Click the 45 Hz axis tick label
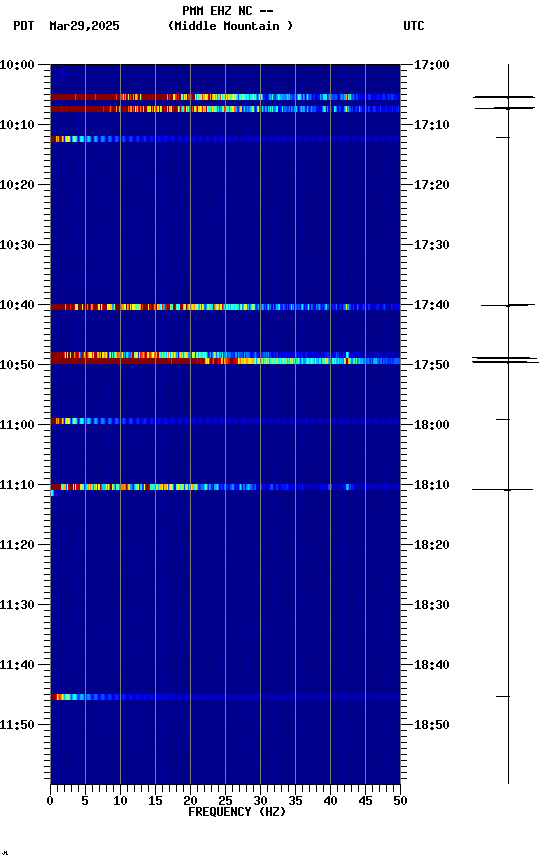Image resolution: width=552 pixels, height=864 pixels. 365,801
